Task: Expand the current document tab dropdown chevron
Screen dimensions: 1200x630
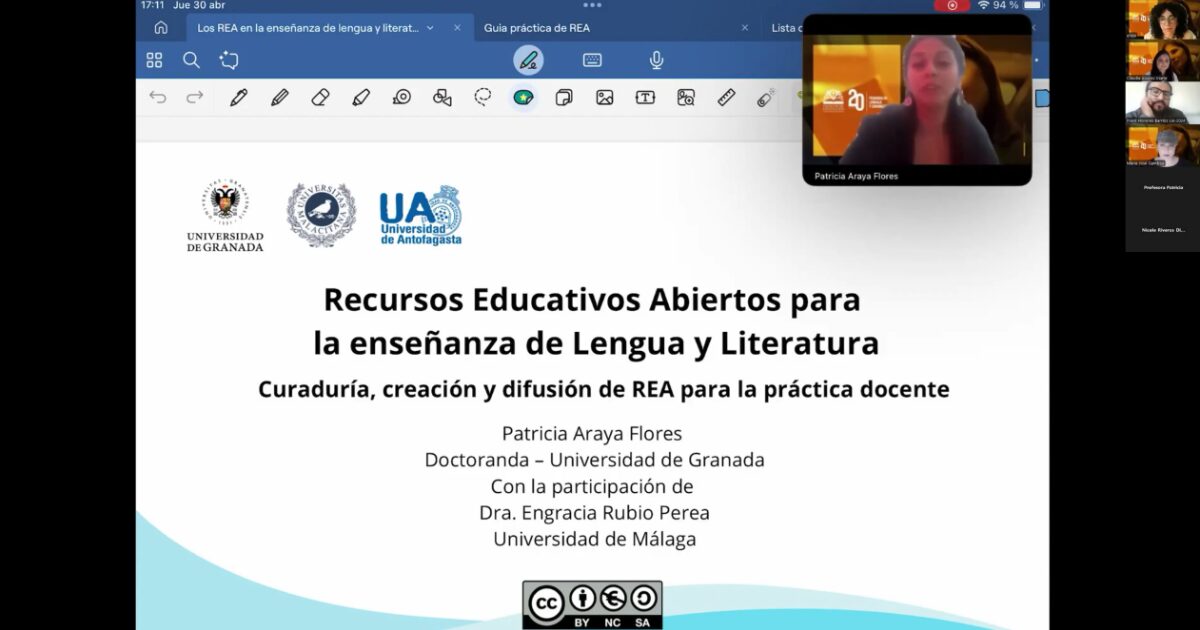Action: (430, 28)
